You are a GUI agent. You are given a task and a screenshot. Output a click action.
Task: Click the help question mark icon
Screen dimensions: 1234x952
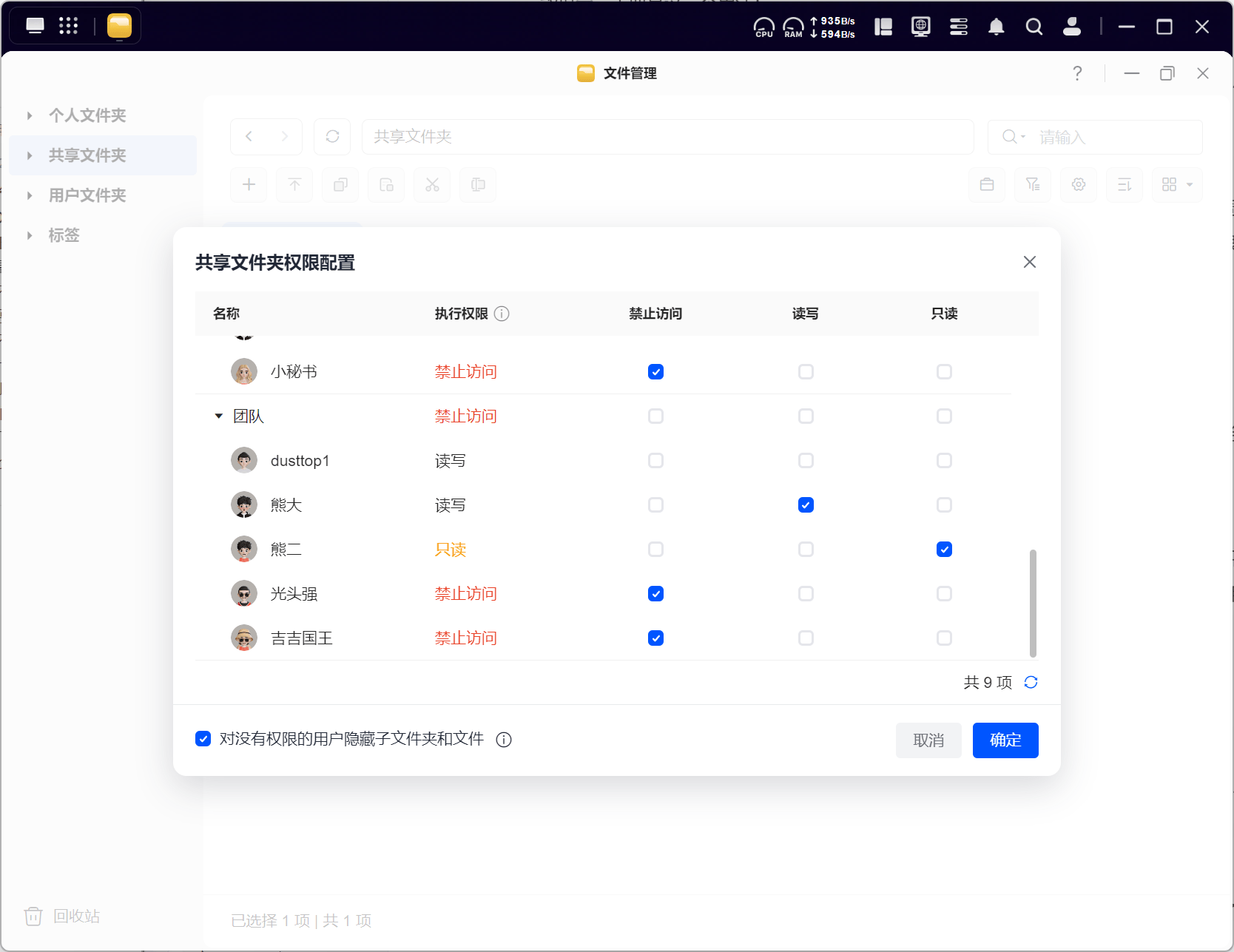tap(1077, 73)
